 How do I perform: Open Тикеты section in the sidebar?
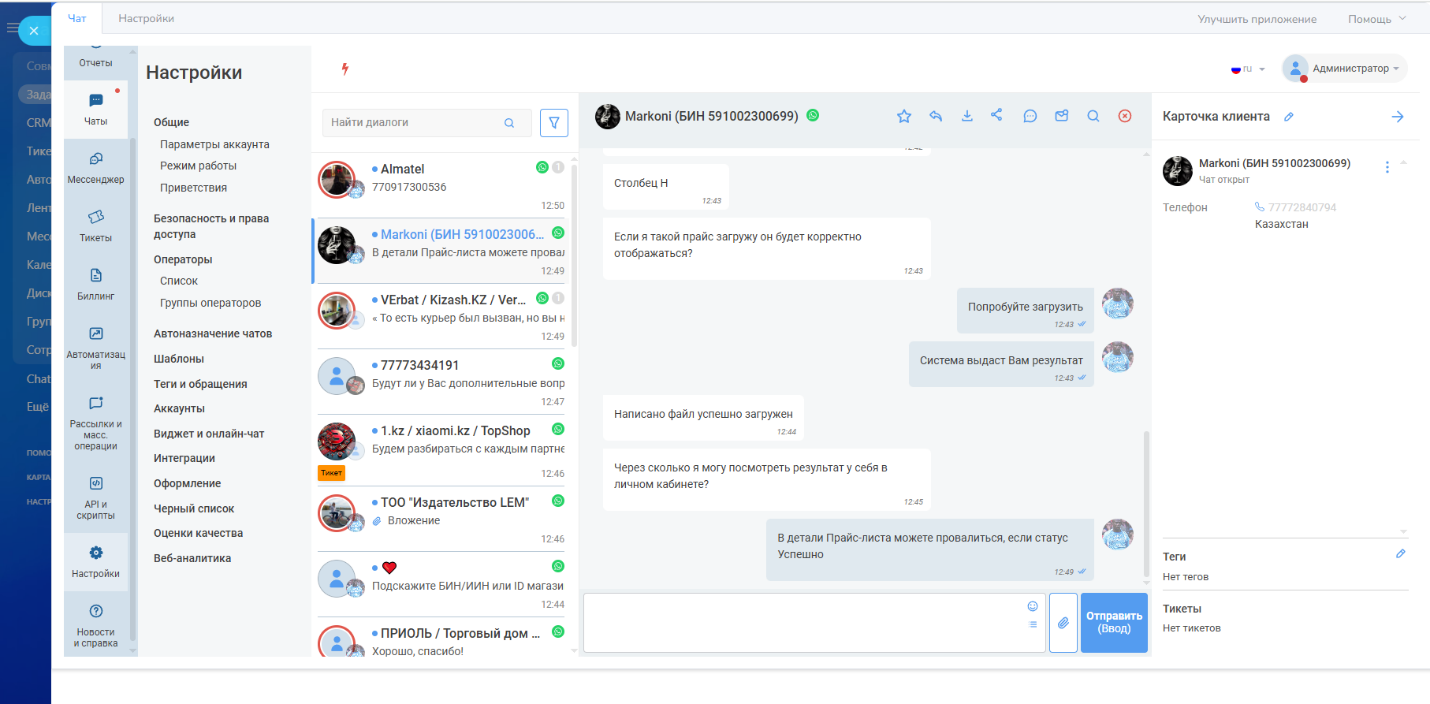pyautogui.click(x=96, y=225)
